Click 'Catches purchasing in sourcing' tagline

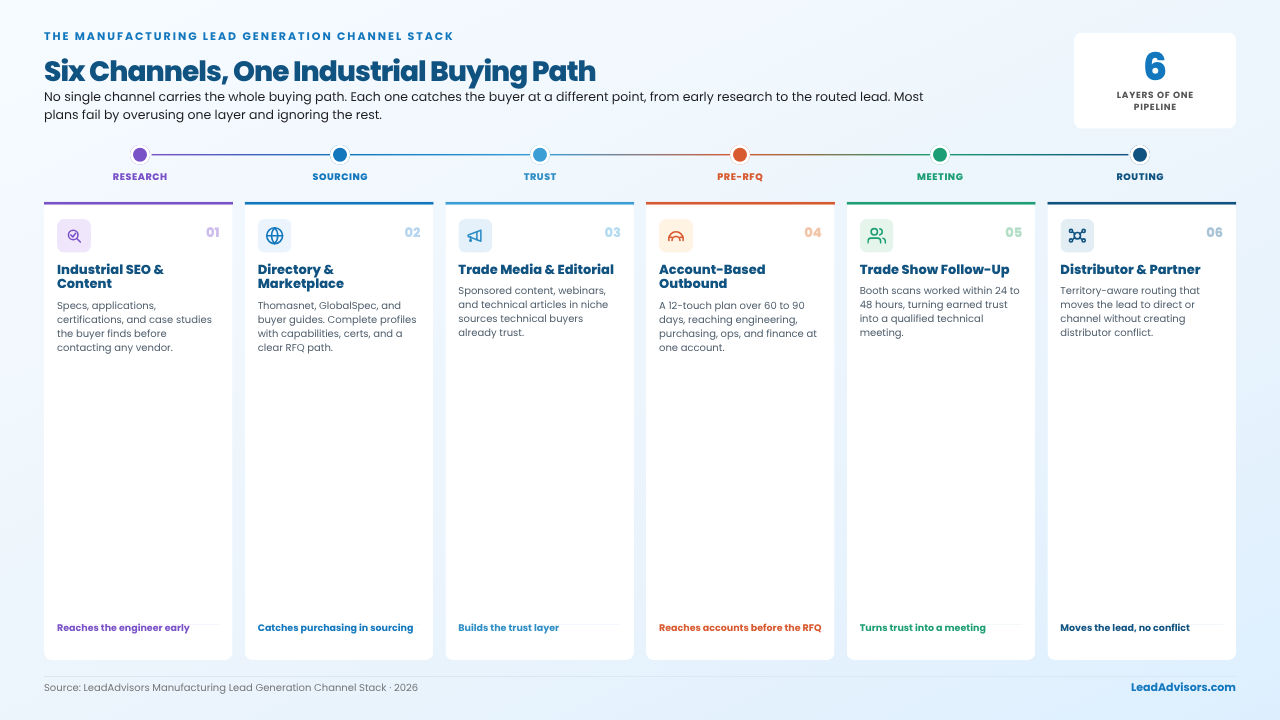tap(335, 628)
